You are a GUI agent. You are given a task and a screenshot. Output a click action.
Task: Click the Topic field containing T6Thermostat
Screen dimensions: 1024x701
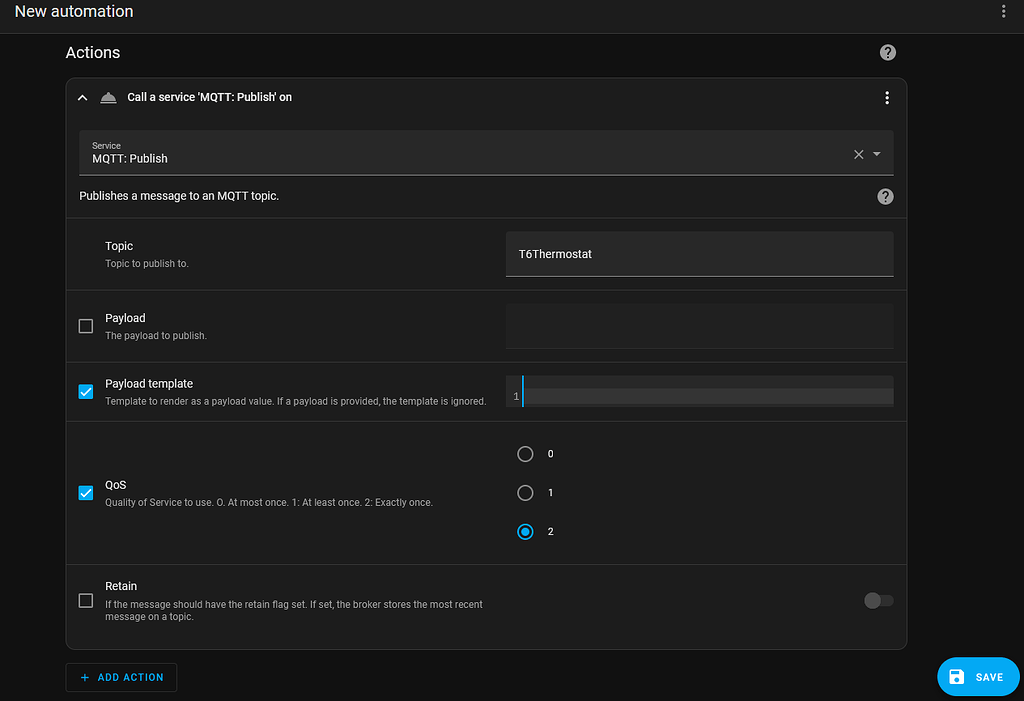[699, 254]
